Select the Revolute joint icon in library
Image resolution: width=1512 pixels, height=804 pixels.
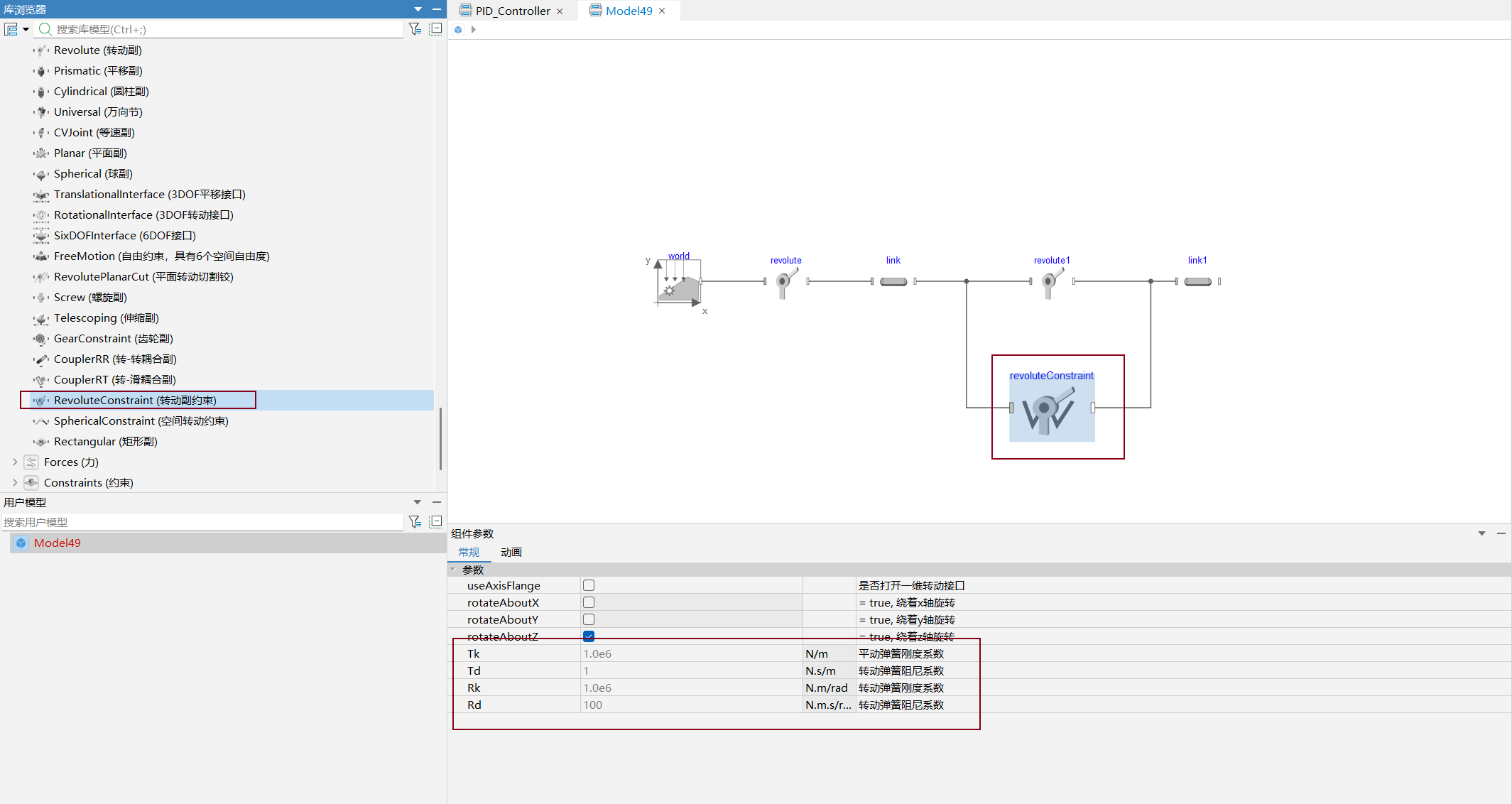(41, 50)
